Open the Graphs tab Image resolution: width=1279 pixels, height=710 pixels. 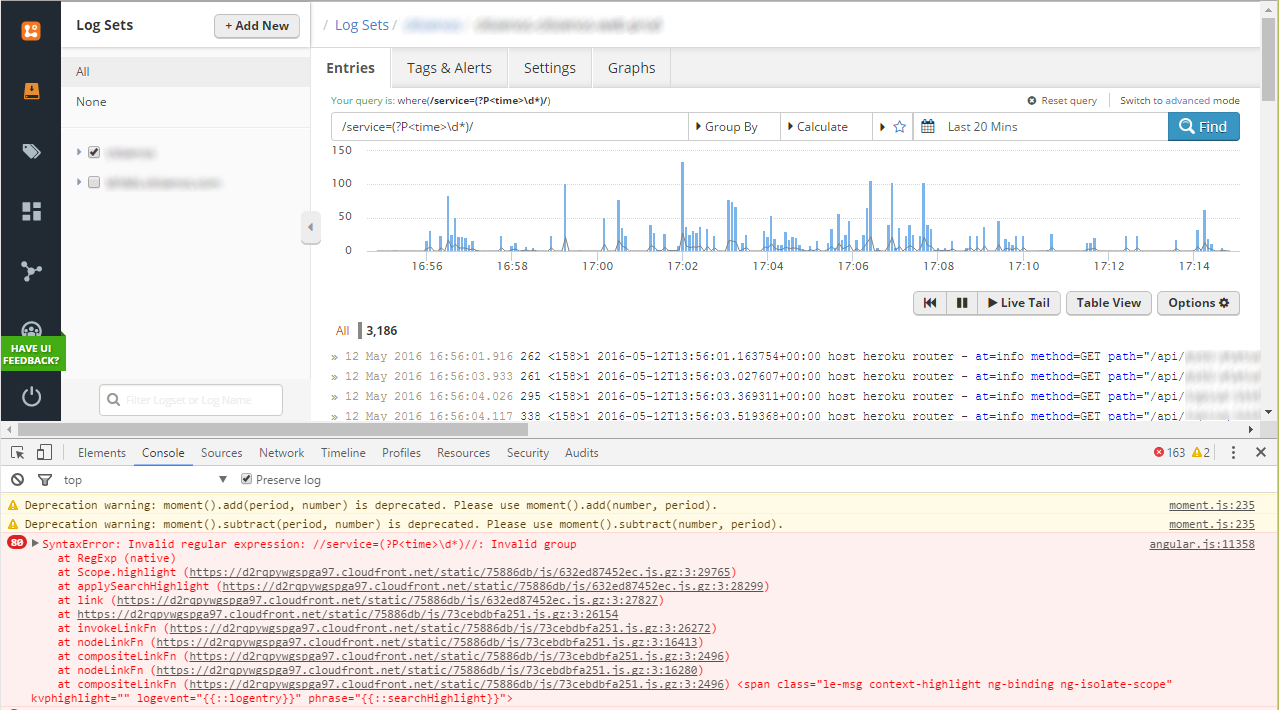pyautogui.click(x=631, y=68)
